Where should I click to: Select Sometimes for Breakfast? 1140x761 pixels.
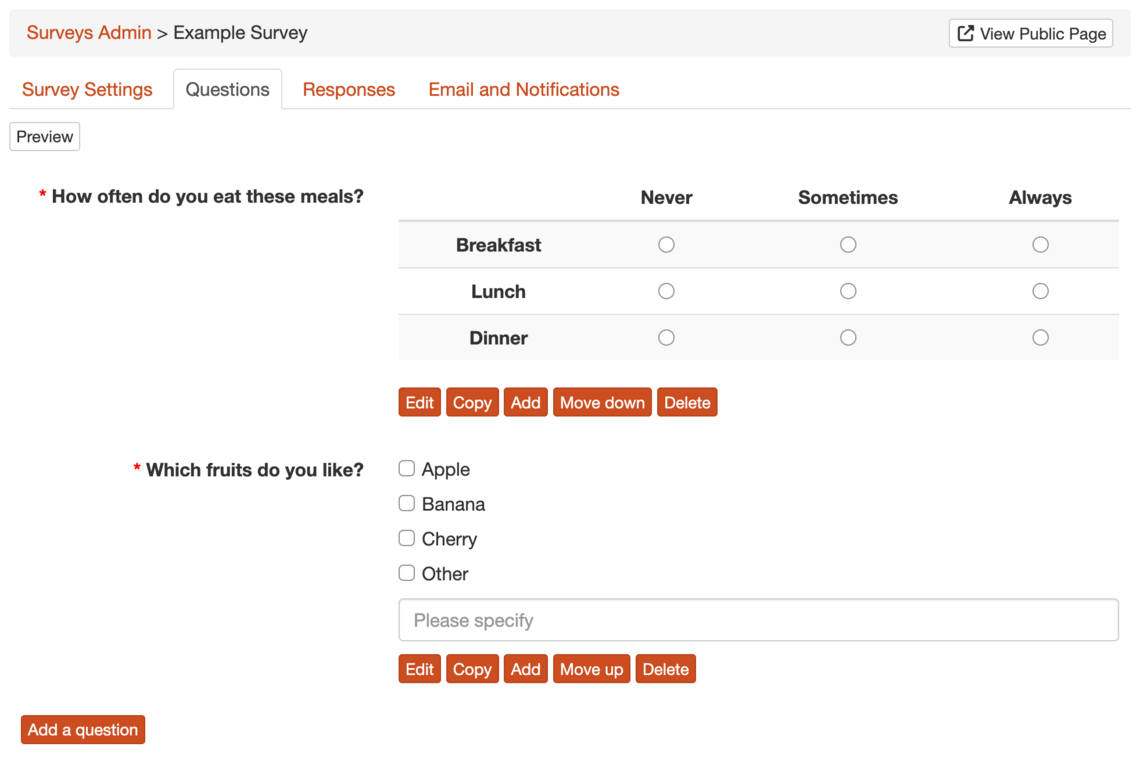coord(848,245)
